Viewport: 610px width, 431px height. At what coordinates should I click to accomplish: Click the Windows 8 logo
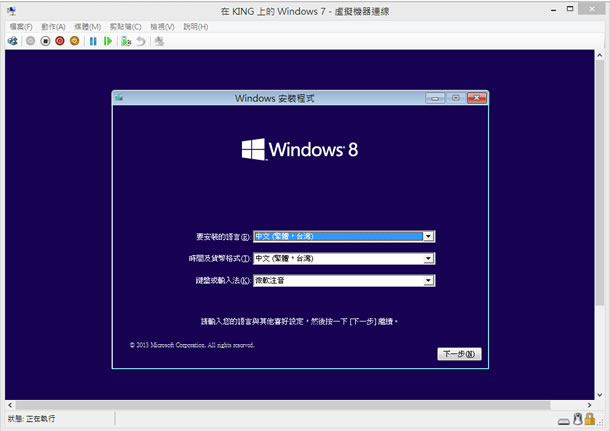pos(300,149)
